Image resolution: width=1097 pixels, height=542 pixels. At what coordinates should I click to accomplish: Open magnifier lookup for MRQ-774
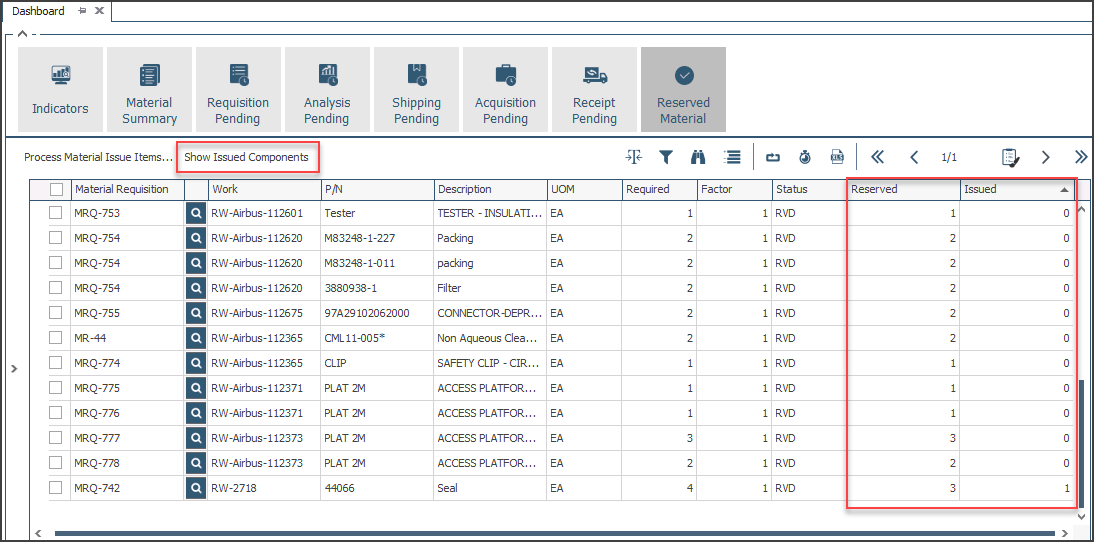click(x=196, y=363)
